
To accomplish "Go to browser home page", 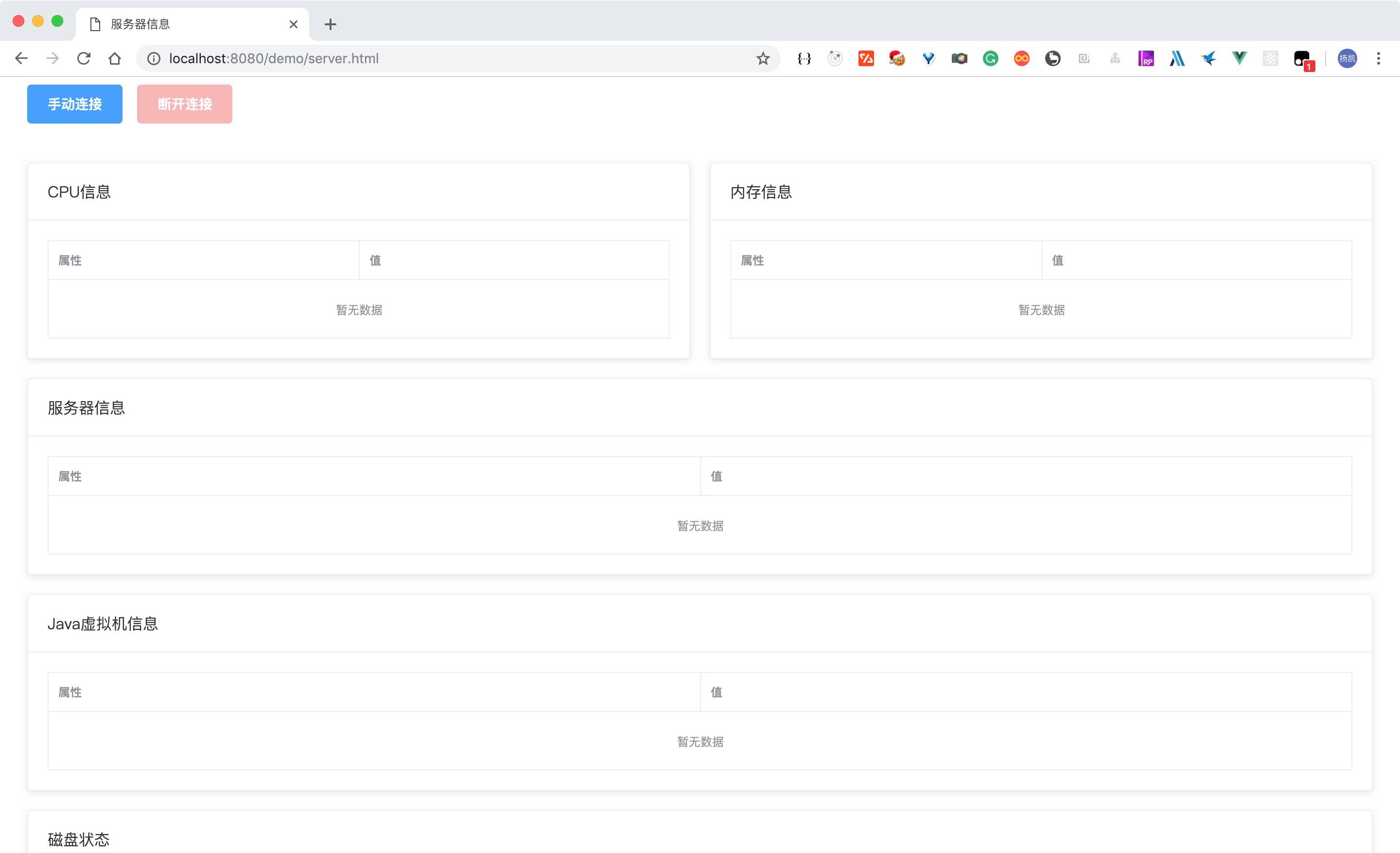I will pos(115,58).
